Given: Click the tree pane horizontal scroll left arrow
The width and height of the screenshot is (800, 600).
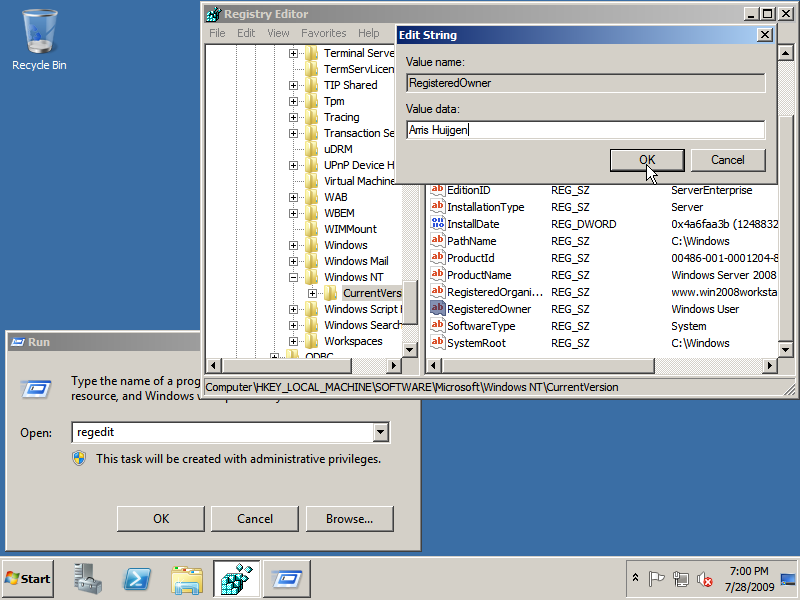Looking at the screenshot, I should [x=213, y=365].
